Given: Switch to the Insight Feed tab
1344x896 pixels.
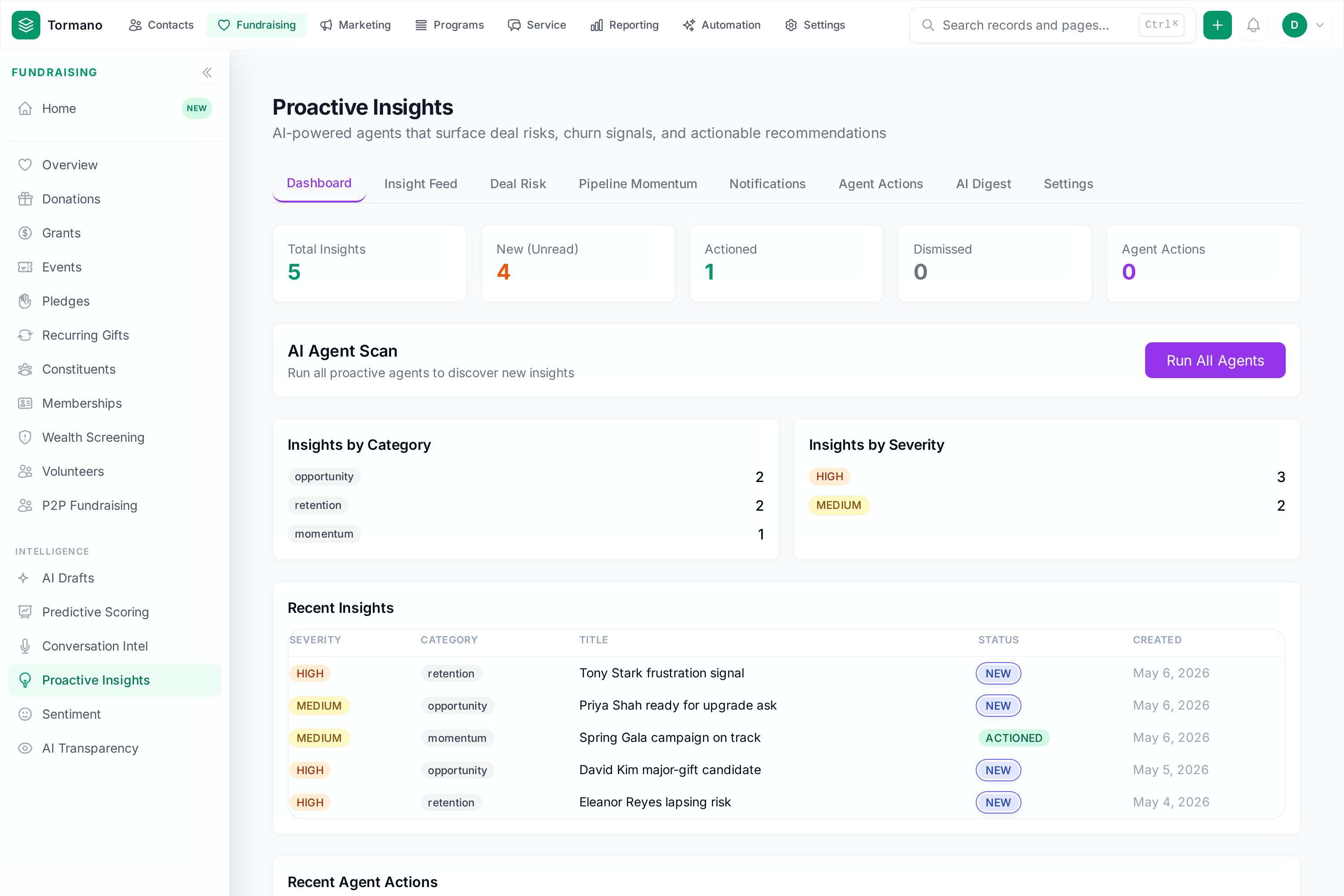Looking at the screenshot, I should click(x=421, y=184).
